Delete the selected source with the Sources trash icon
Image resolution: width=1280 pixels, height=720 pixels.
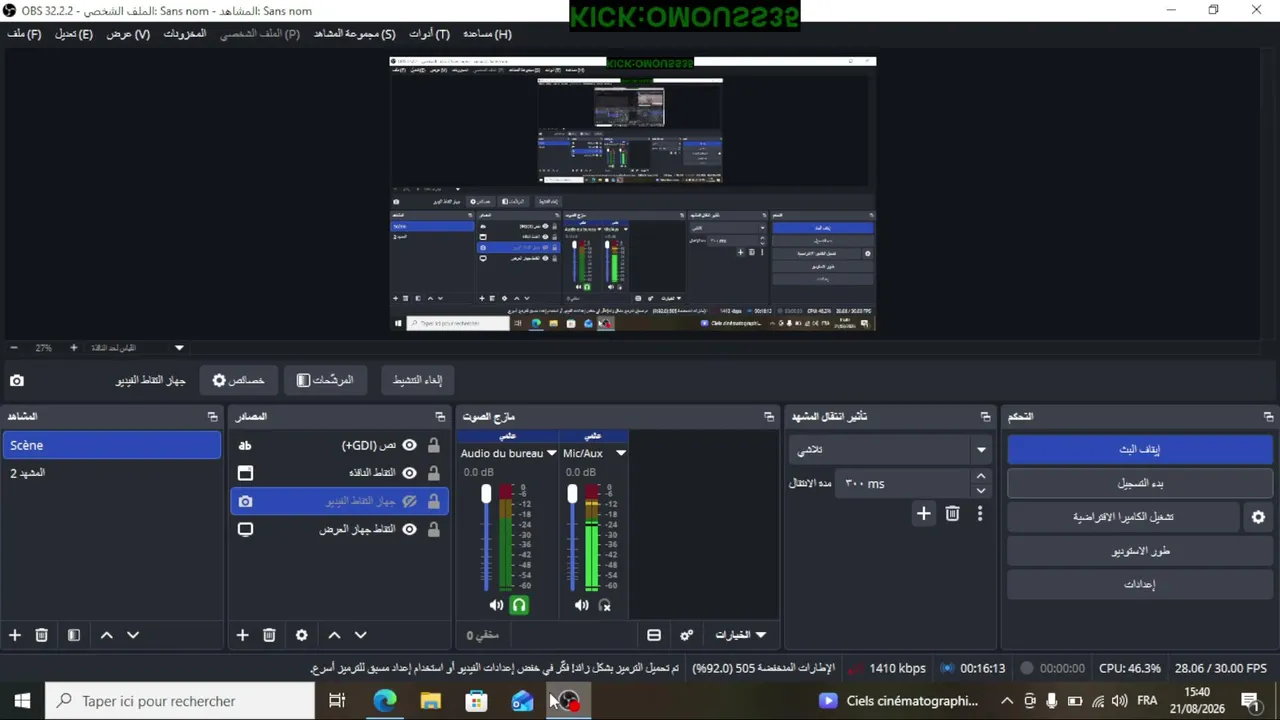pyautogui.click(x=269, y=635)
